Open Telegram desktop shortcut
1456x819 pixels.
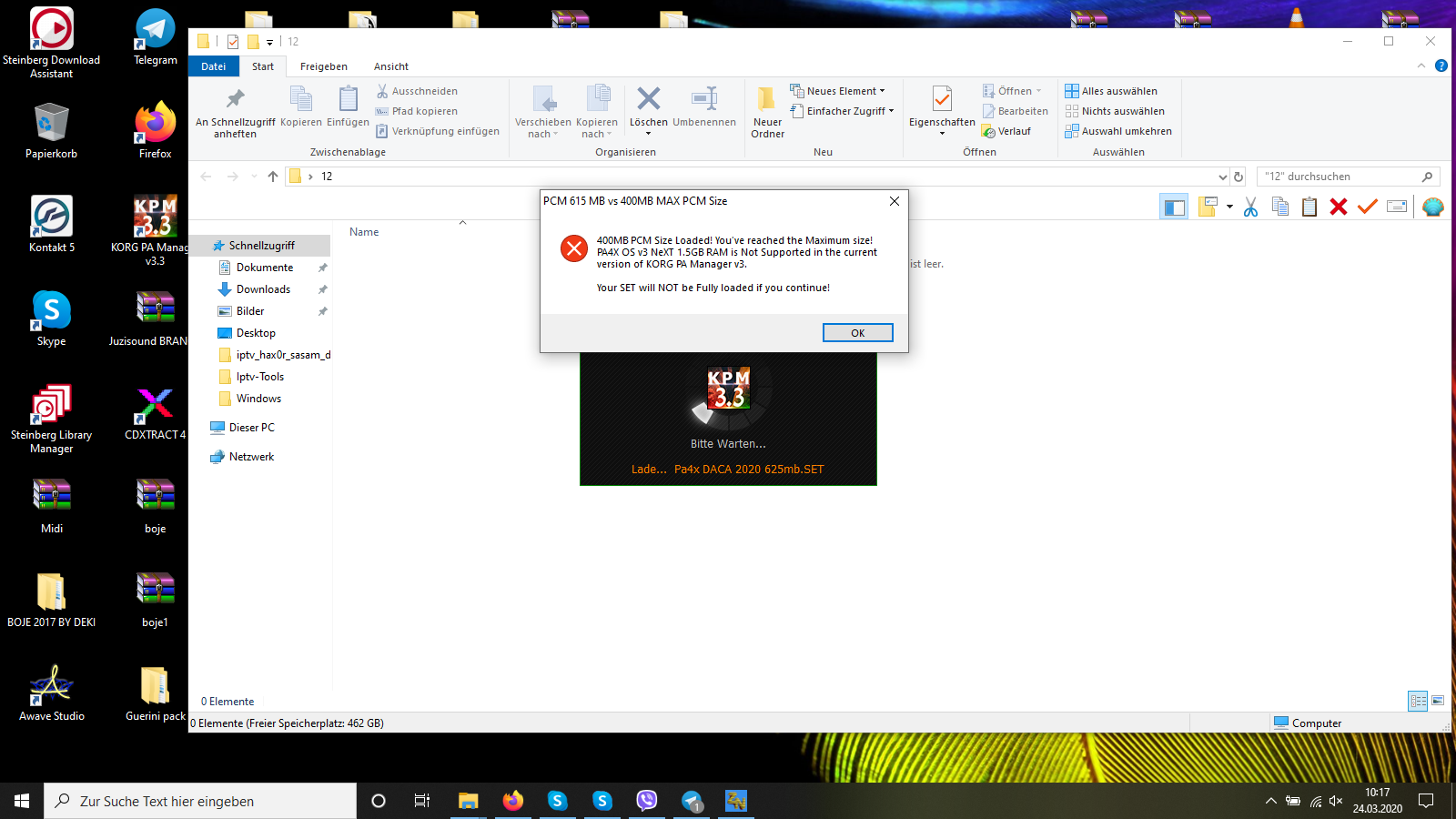tap(156, 36)
